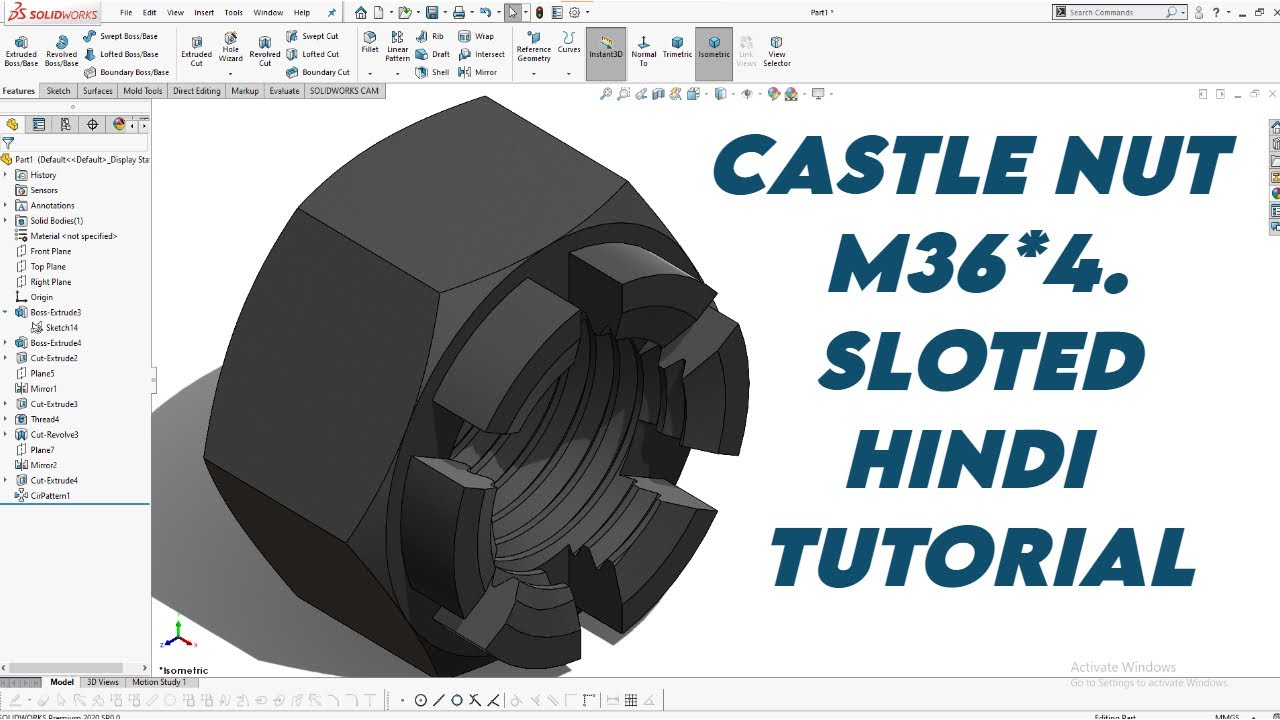Click the Wrap feature
The image size is (1280, 720).
[x=477, y=36]
